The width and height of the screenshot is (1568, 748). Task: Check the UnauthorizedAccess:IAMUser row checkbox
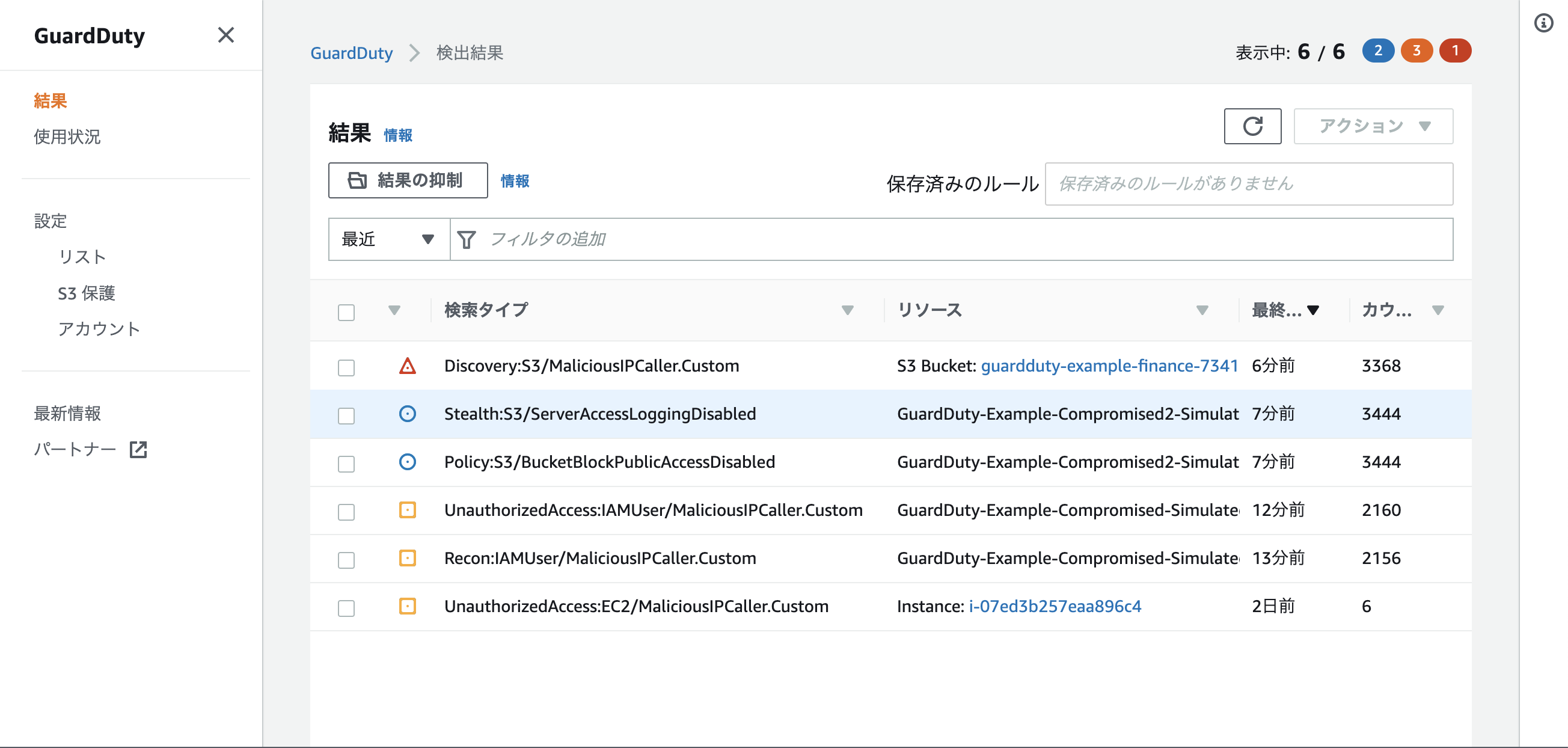346,512
